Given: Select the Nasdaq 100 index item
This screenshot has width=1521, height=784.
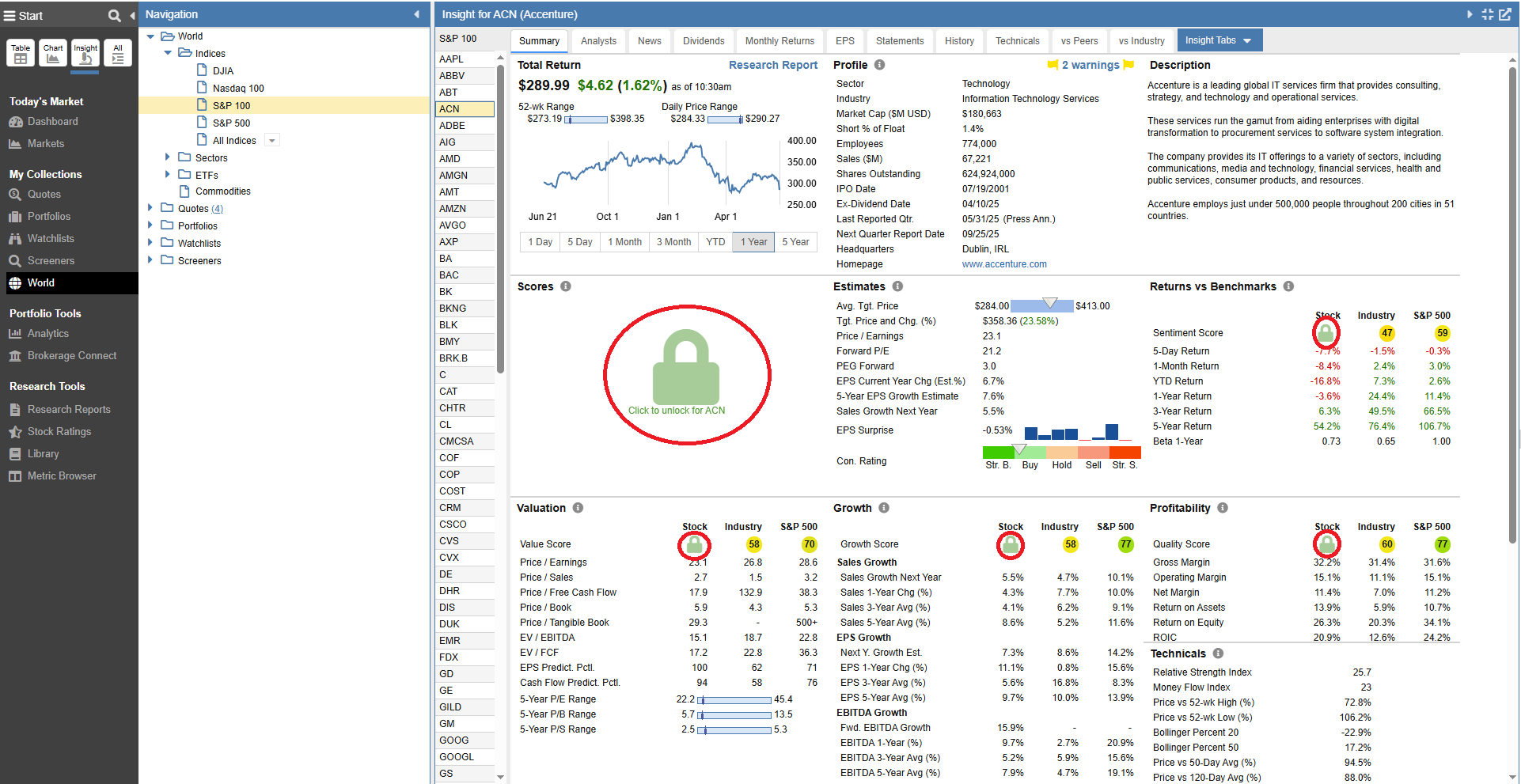Looking at the screenshot, I should click(238, 88).
